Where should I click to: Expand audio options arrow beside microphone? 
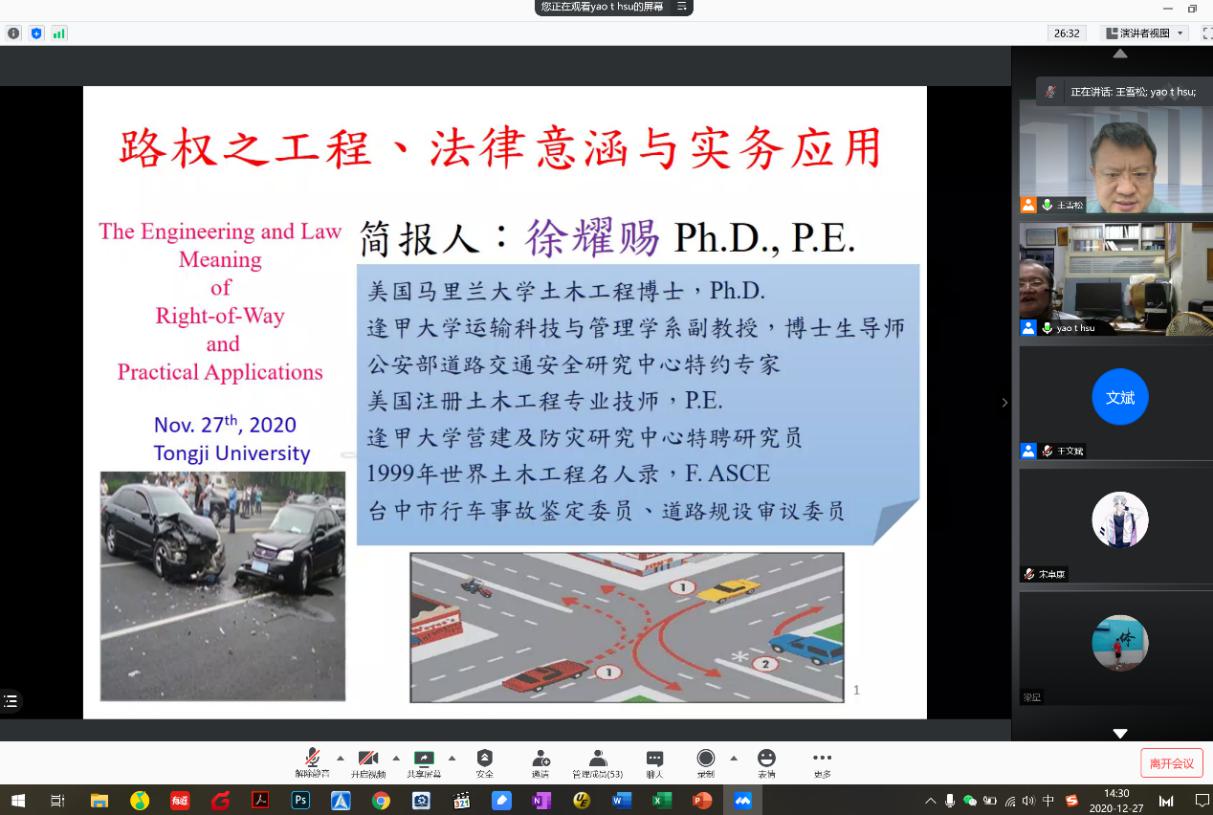tap(340, 757)
